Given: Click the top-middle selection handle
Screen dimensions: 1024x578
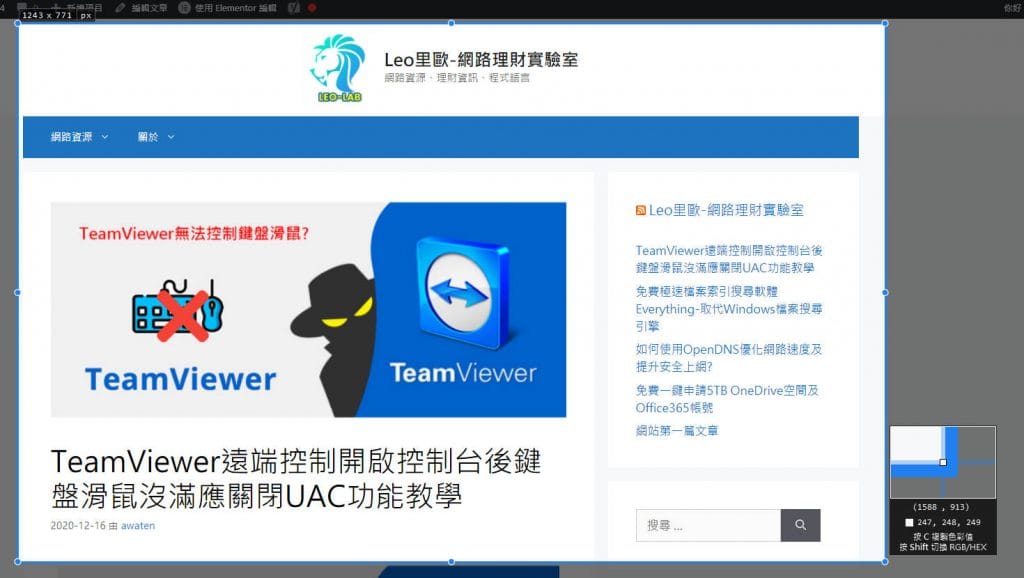Looking at the screenshot, I should click(x=451, y=24).
